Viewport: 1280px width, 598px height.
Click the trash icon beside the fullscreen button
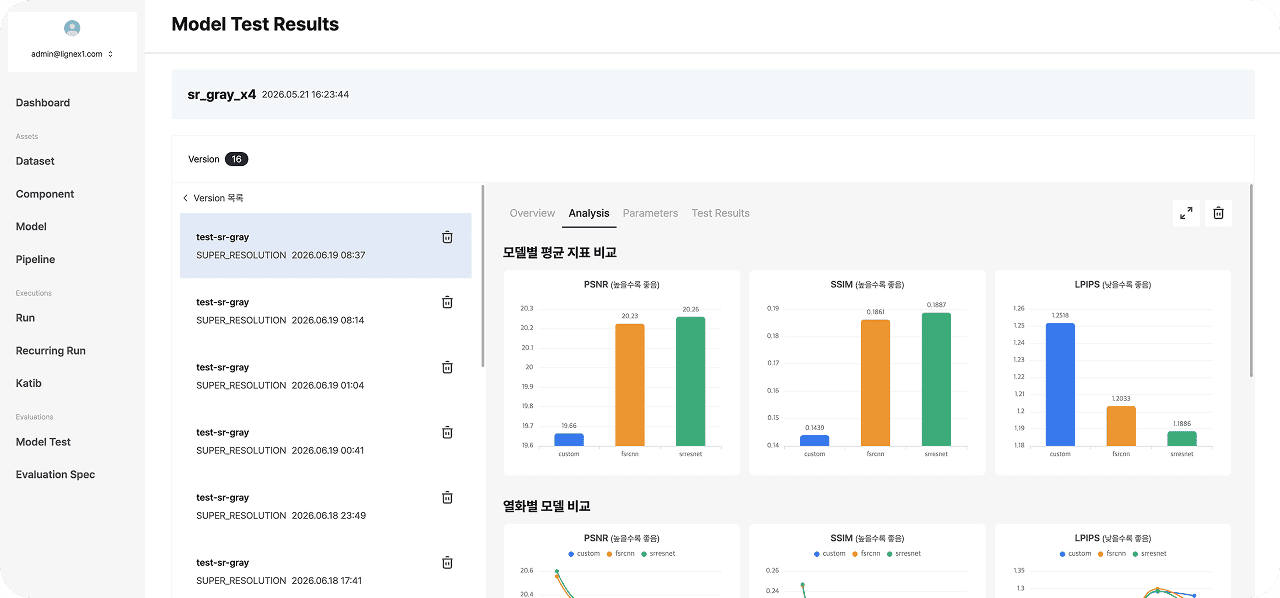point(1218,213)
